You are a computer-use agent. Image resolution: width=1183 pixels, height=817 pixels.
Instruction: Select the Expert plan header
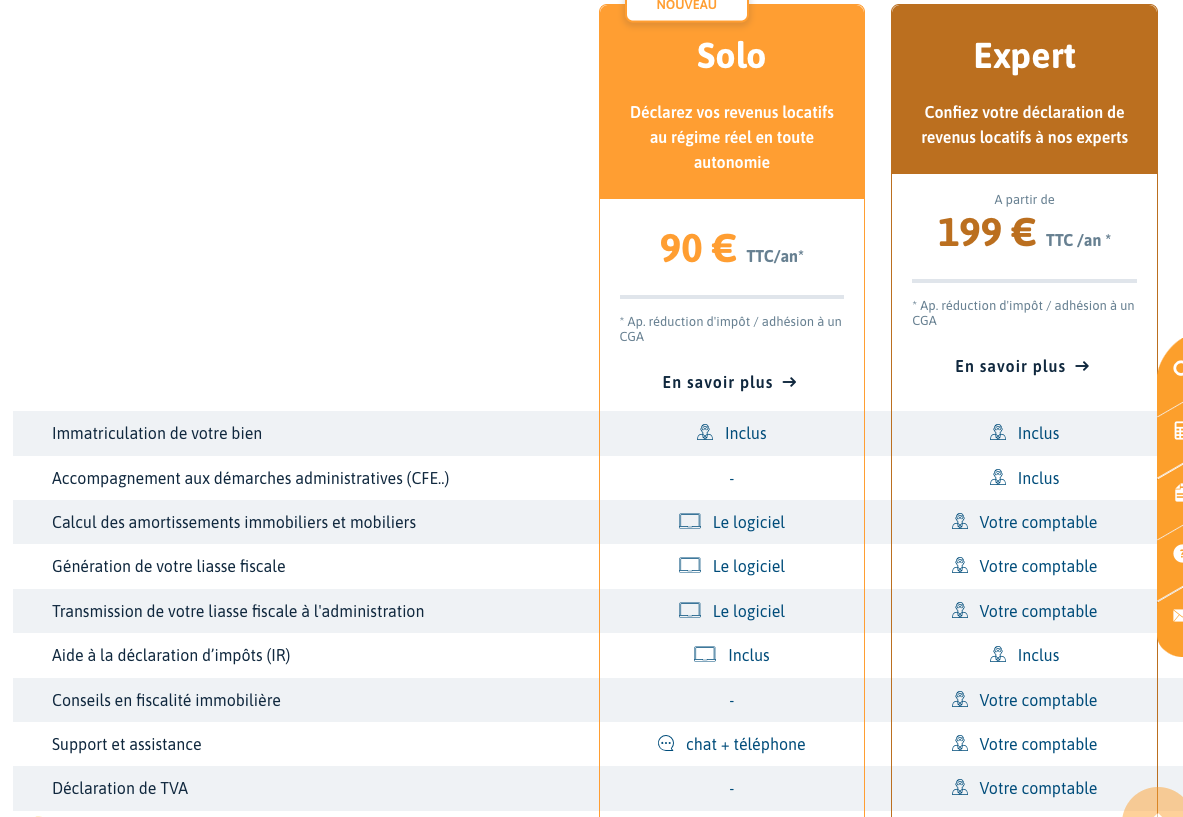[1024, 56]
